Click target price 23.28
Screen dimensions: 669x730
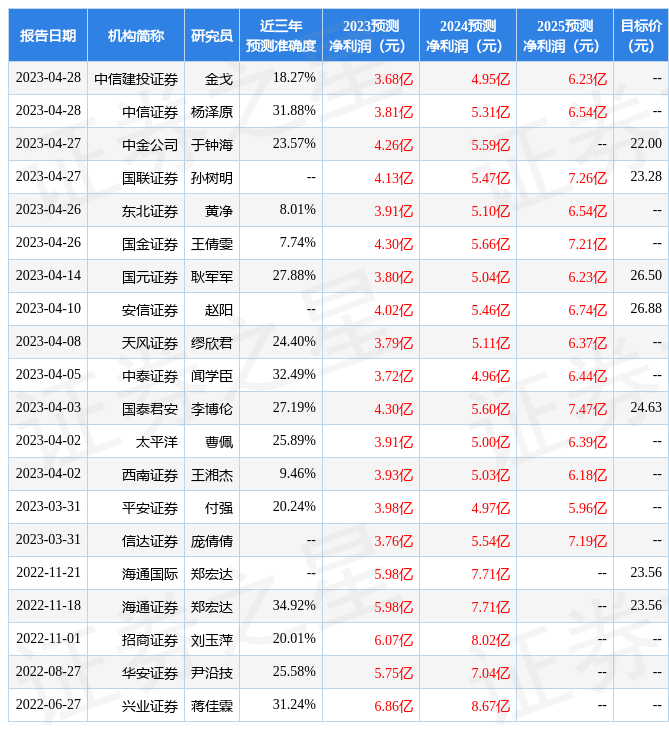point(646,176)
